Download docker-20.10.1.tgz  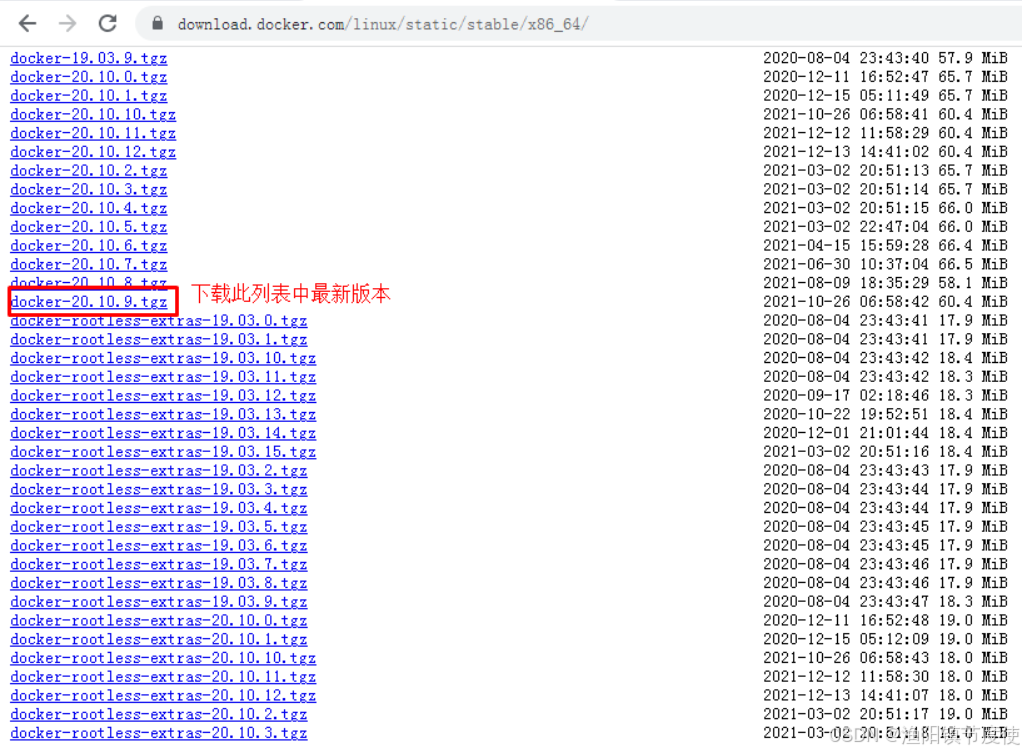coord(89,96)
